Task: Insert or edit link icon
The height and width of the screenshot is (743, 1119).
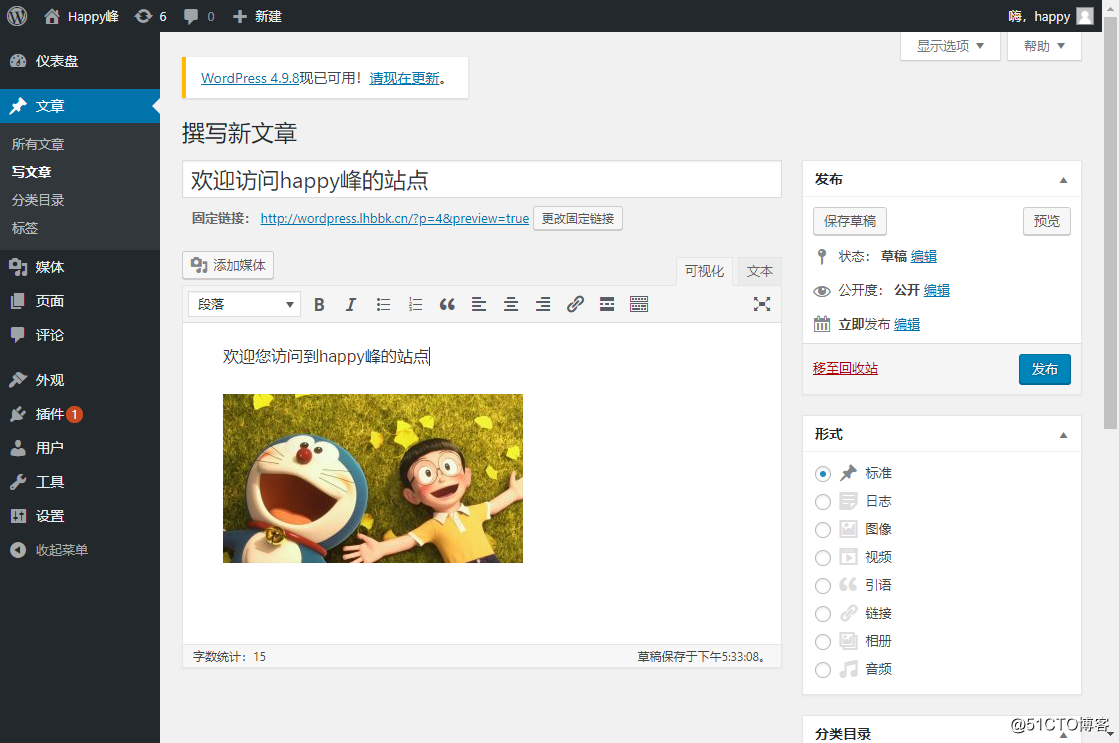Action: tap(575, 305)
